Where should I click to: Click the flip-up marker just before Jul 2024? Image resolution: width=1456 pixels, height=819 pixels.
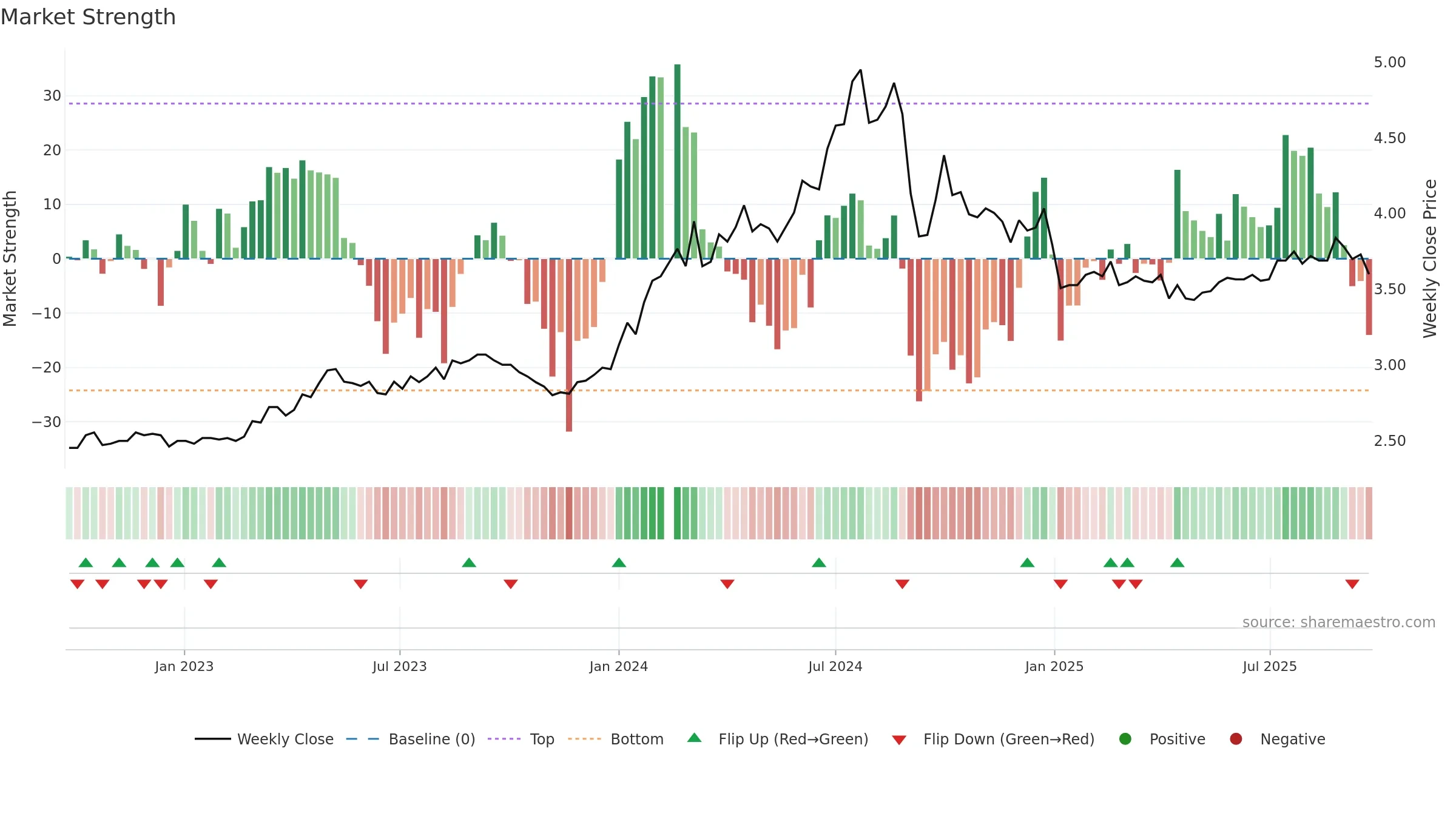click(819, 562)
